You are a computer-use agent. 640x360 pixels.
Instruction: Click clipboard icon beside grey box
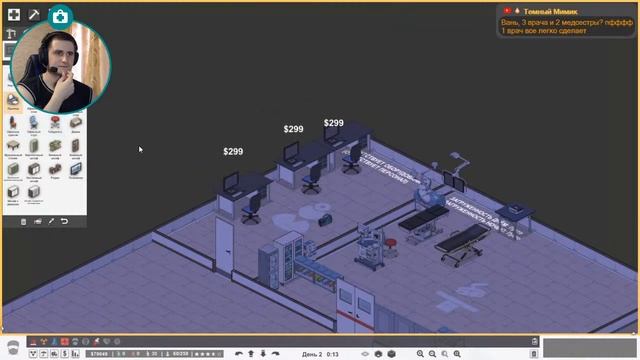(533, 354)
